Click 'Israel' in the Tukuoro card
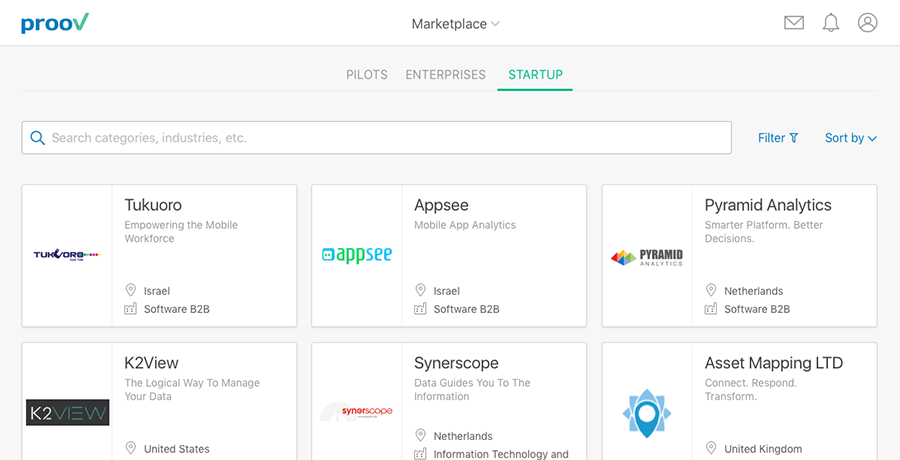The width and height of the screenshot is (900, 460). 157,291
